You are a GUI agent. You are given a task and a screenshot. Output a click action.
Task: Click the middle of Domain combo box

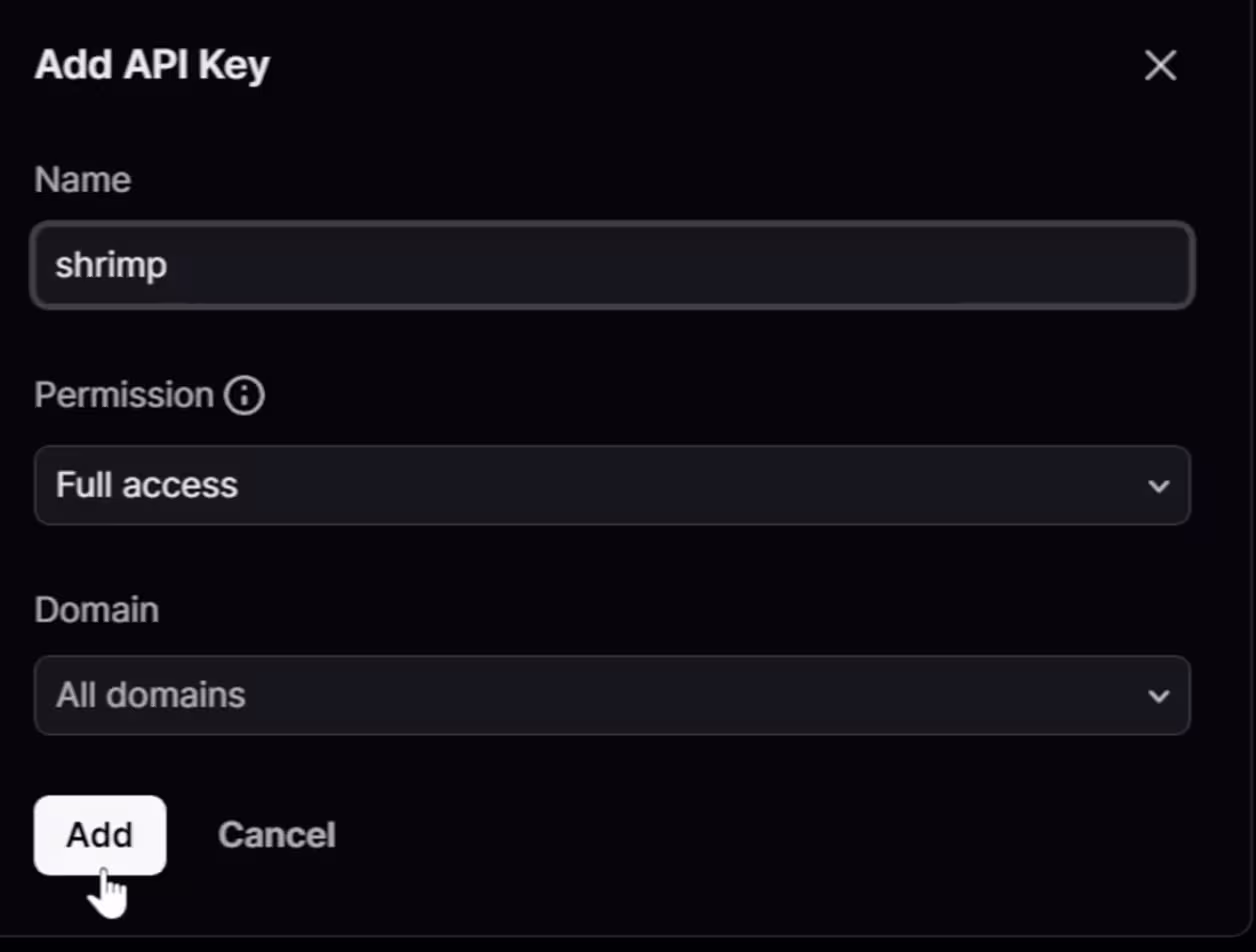(x=612, y=696)
